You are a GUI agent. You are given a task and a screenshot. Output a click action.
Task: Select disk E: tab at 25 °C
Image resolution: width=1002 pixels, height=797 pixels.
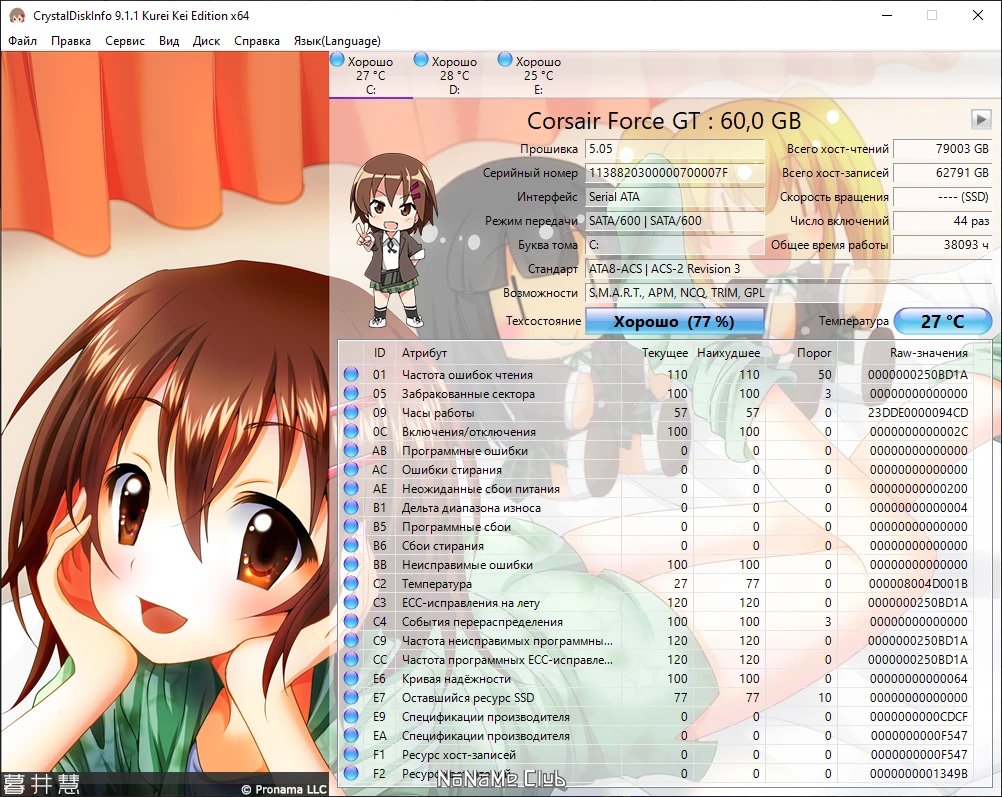[538, 75]
